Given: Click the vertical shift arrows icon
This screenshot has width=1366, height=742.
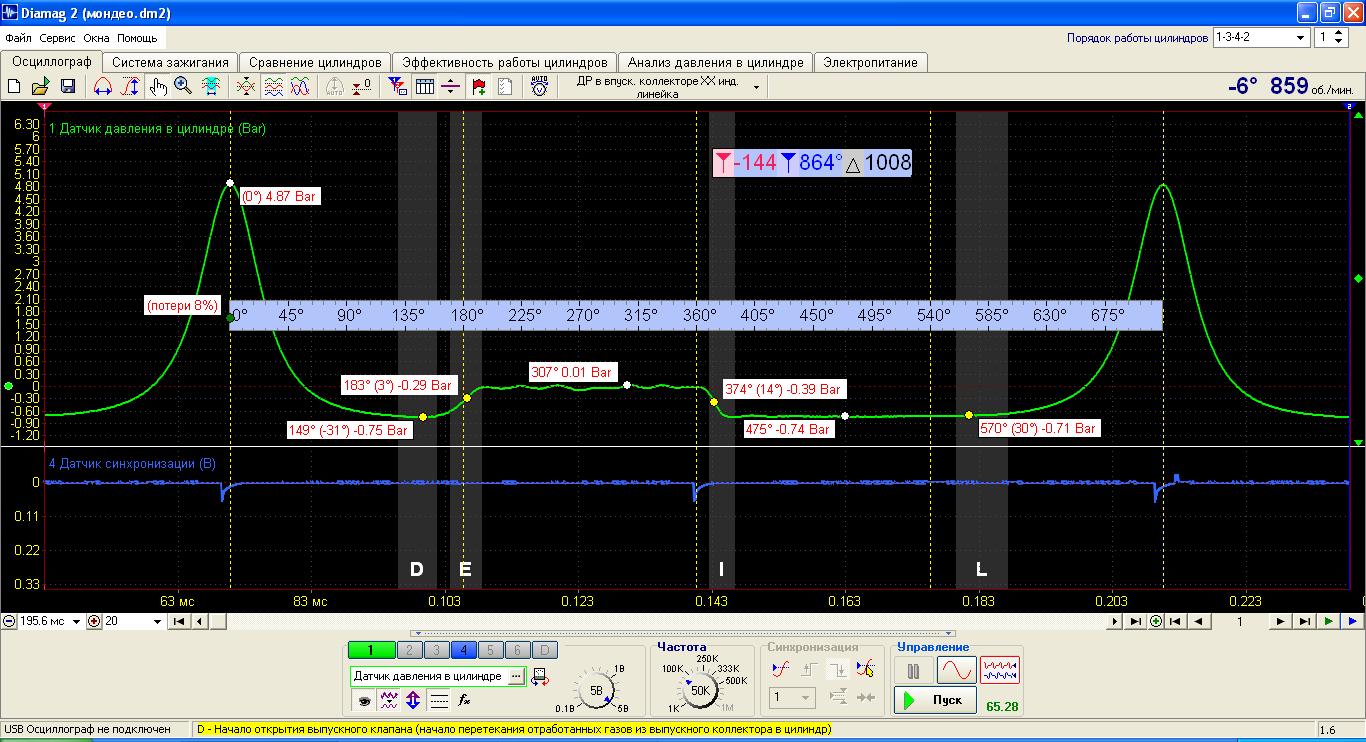Looking at the screenshot, I should point(414,700).
